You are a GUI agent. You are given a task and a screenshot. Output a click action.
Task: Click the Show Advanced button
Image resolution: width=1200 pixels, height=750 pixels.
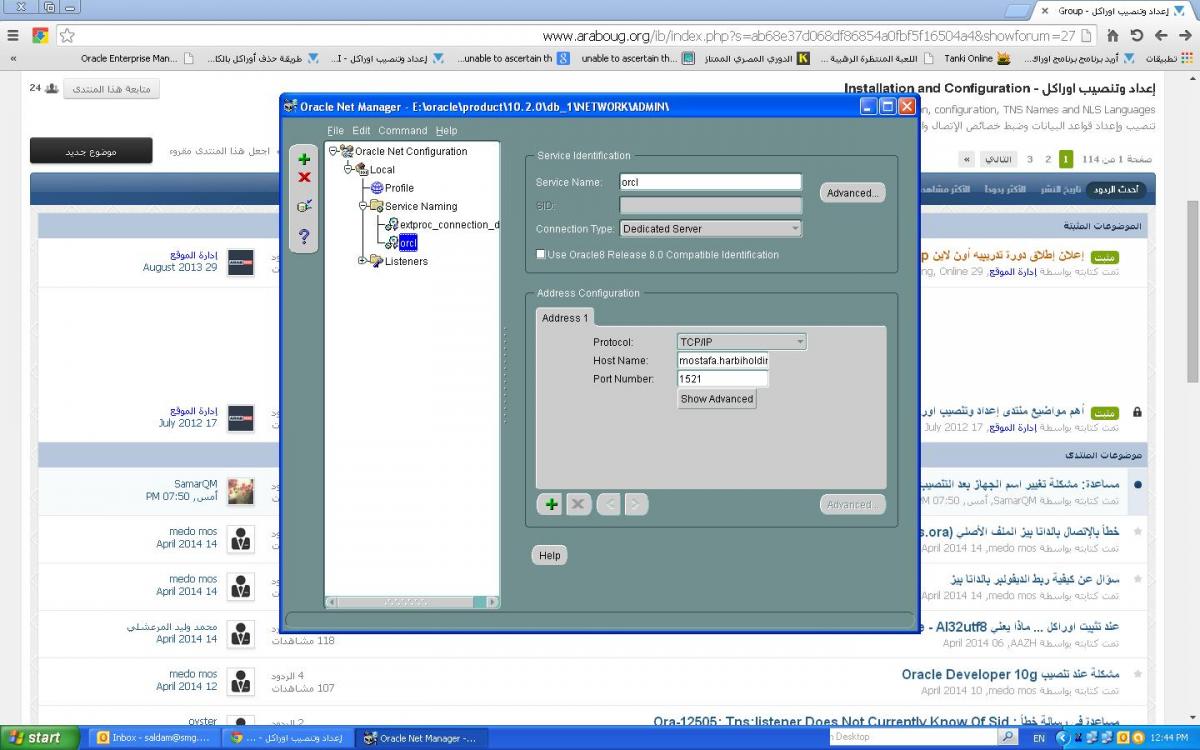[x=716, y=399]
